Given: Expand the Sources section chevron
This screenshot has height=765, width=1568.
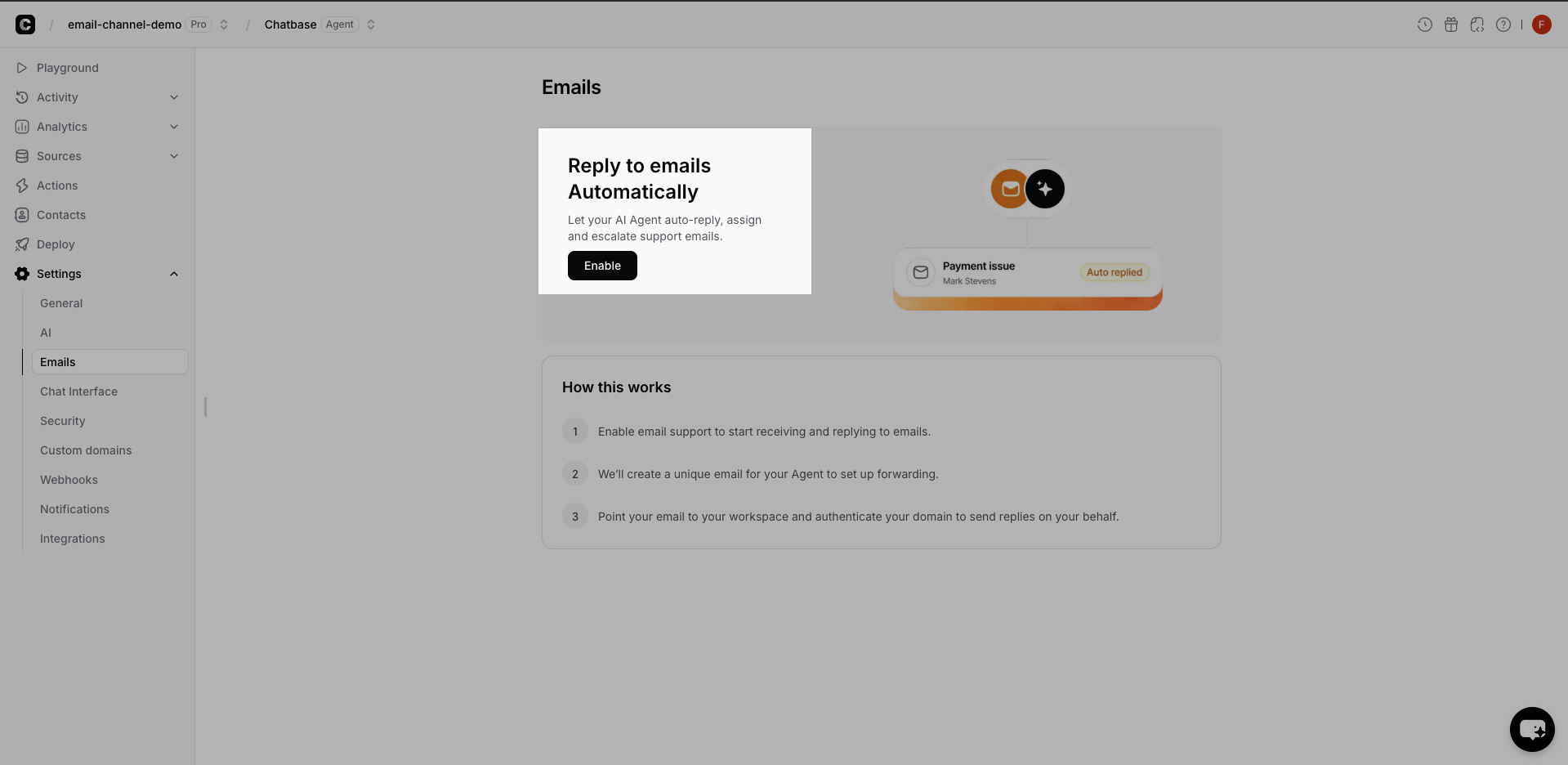Looking at the screenshot, I should point(174,156).
